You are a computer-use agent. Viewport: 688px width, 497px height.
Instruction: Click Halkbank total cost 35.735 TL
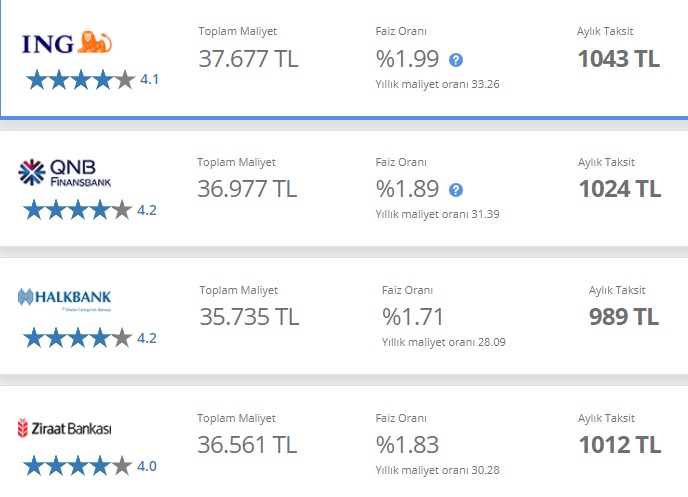point(249,317)
